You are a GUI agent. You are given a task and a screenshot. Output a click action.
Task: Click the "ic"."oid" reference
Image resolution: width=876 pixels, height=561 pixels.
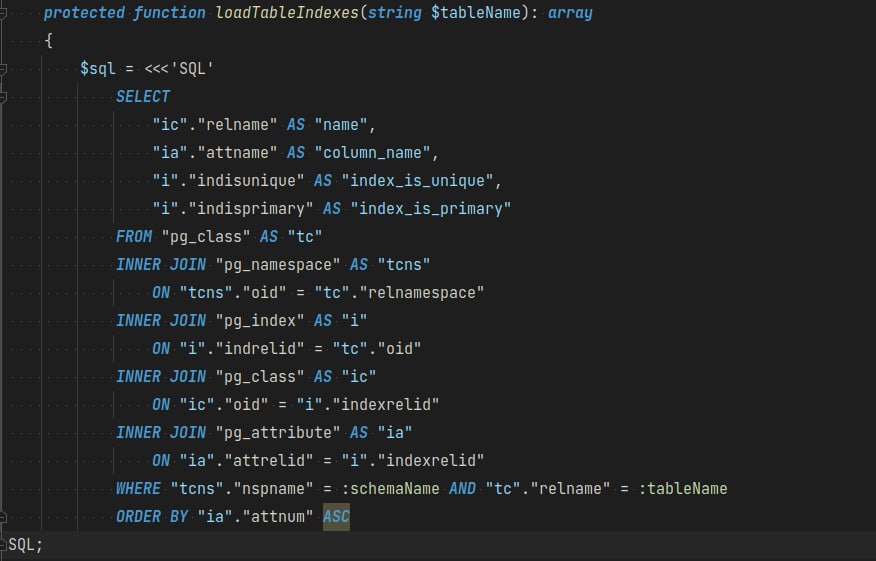[x=224, y=404]
